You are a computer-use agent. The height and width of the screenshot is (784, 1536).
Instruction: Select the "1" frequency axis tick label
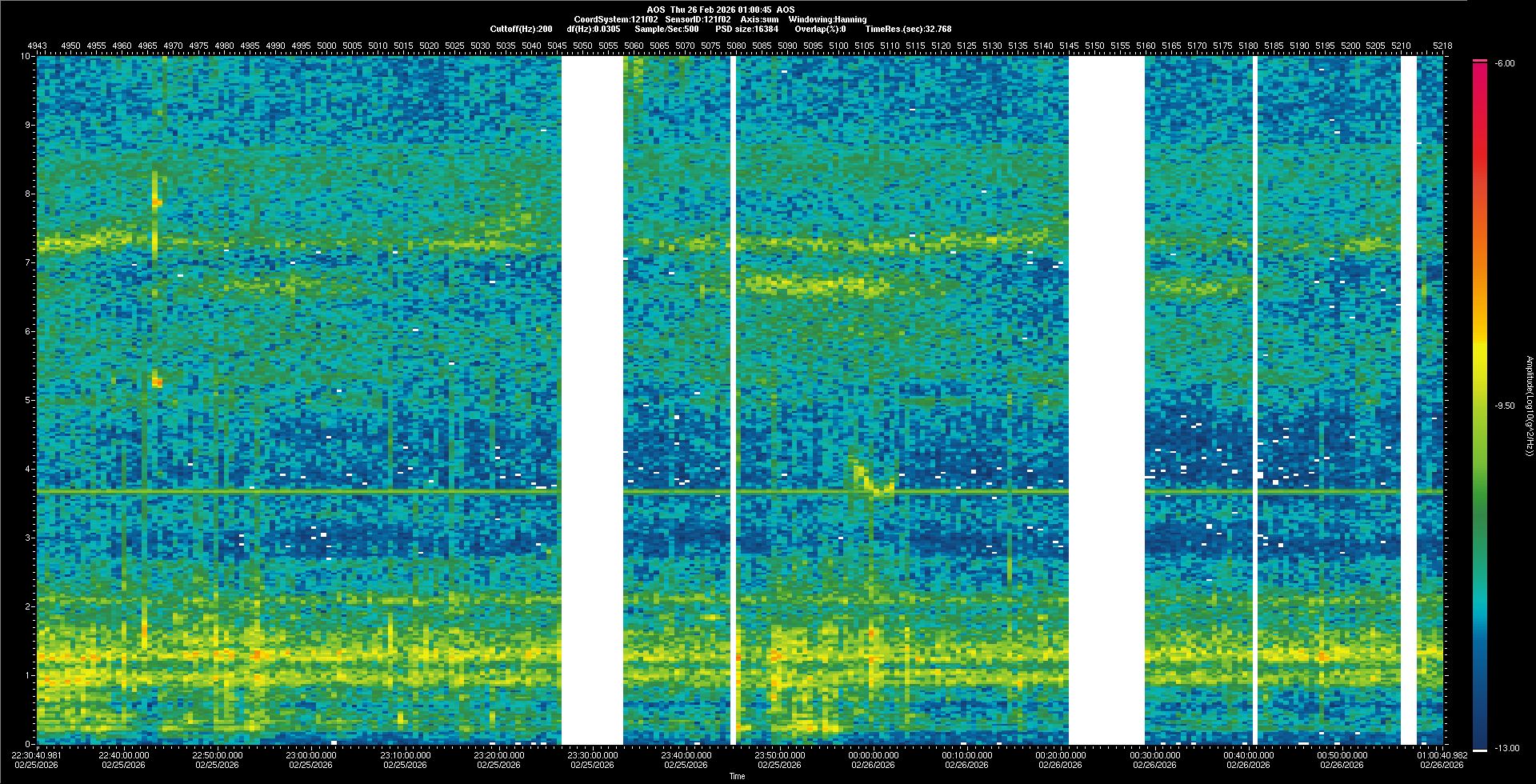coord(28,675)
